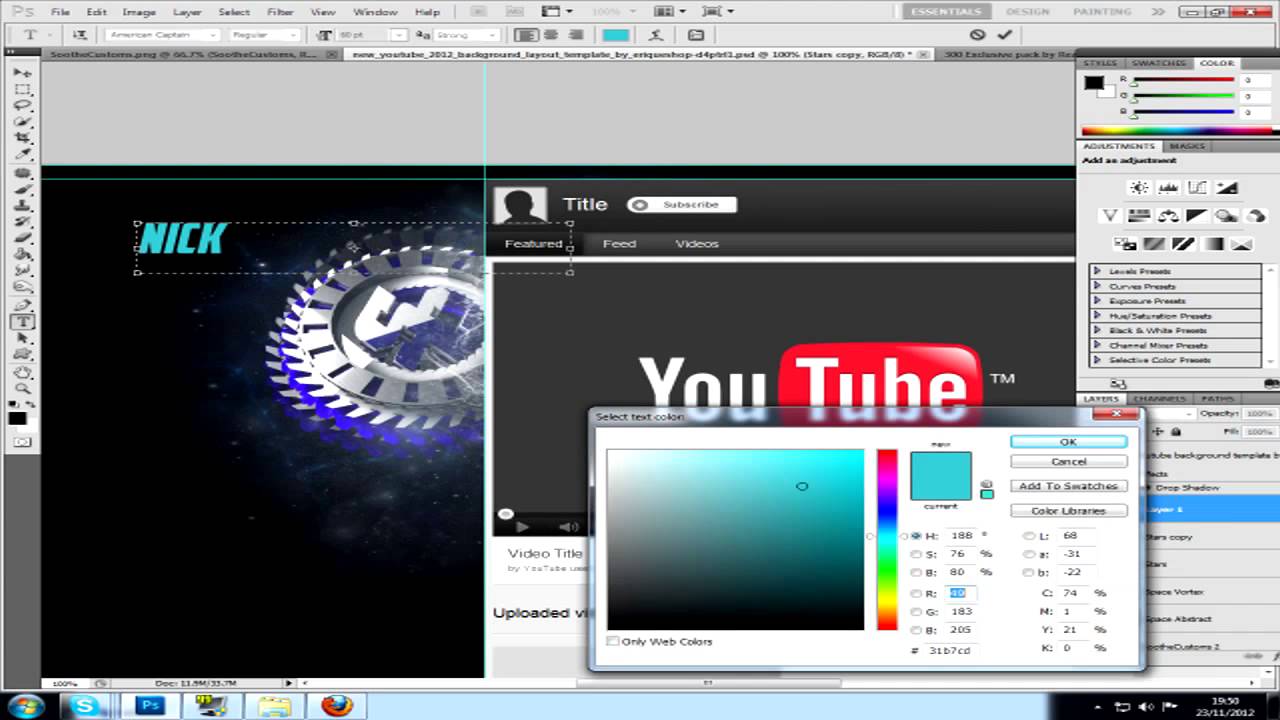This screenshot has width=1280, height=720.
Task: Add a Black & White adjustment
Action: 1198,216
